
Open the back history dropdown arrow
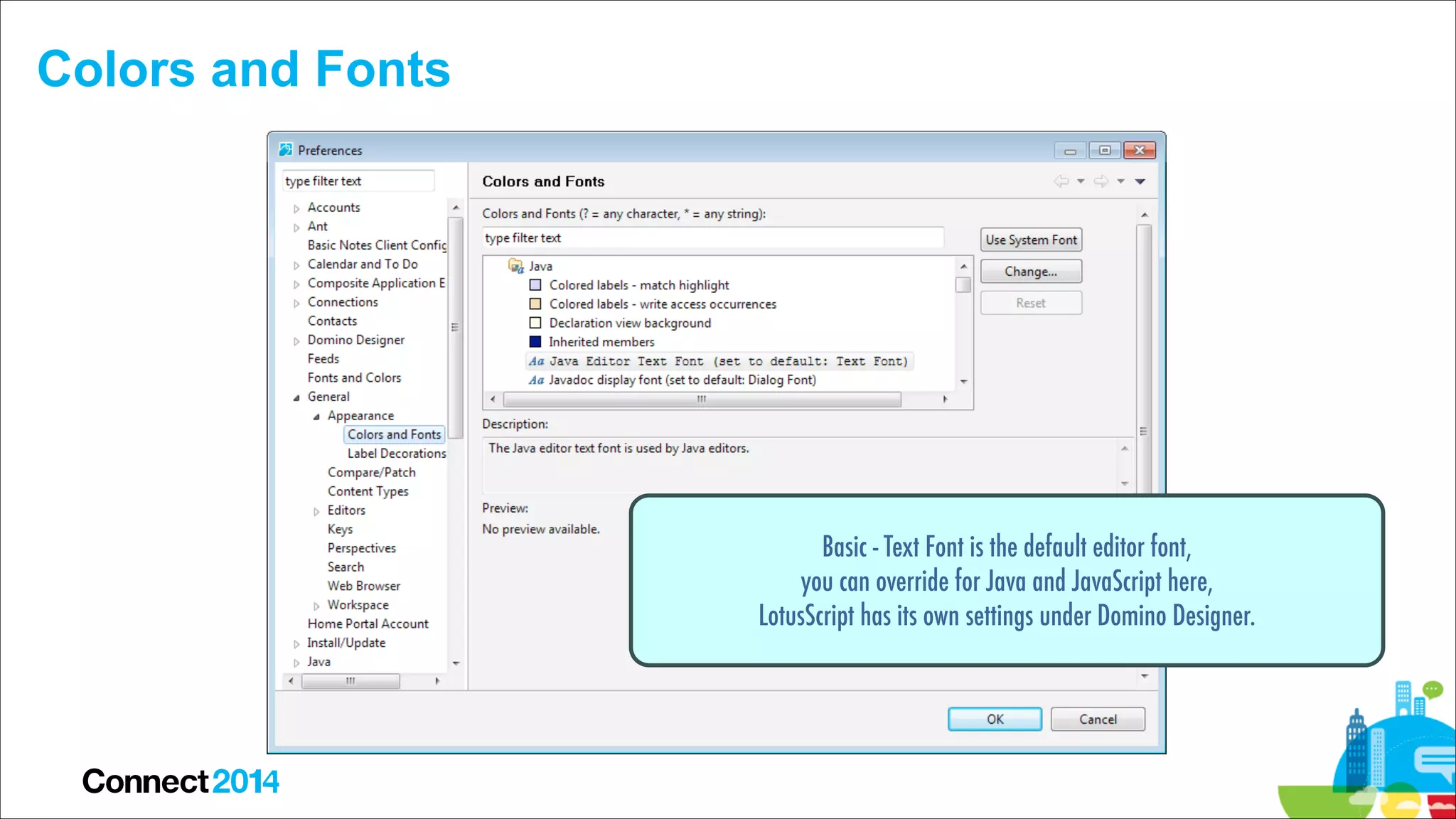coord(1081,181)
